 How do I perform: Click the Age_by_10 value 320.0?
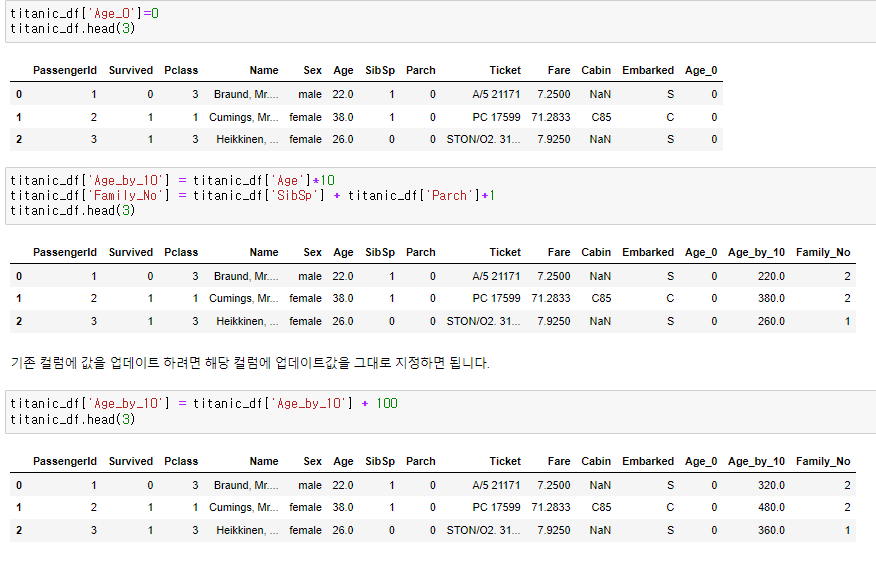click(x=771, y=485)
